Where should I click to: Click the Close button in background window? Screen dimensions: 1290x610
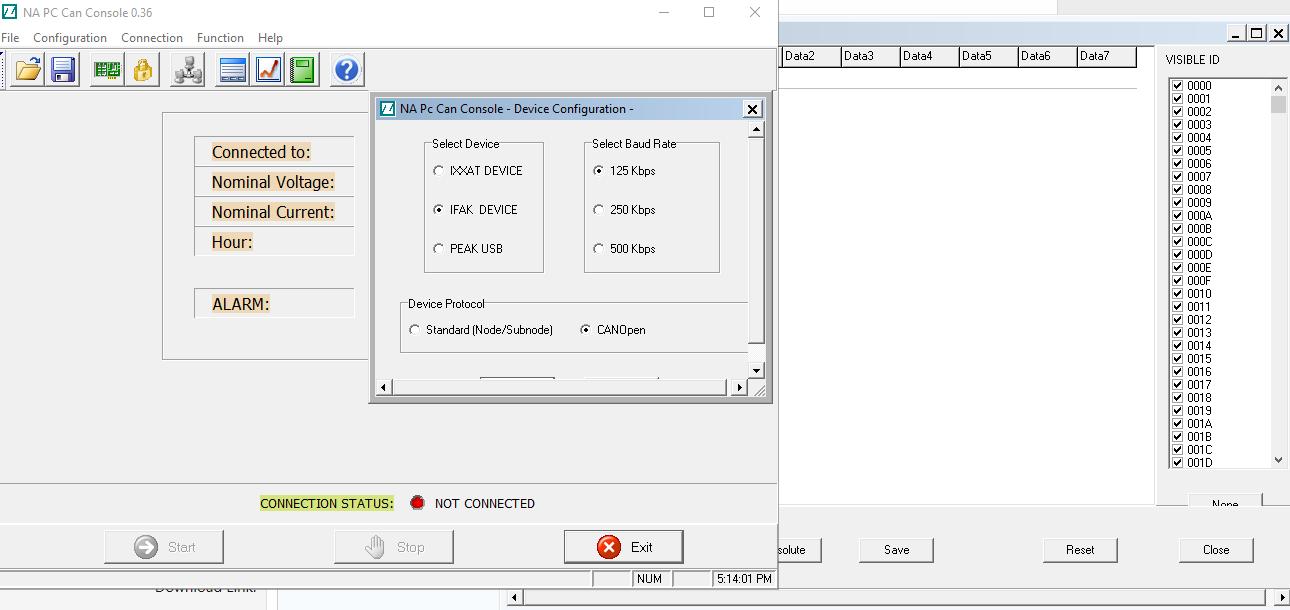(1216, 550)
